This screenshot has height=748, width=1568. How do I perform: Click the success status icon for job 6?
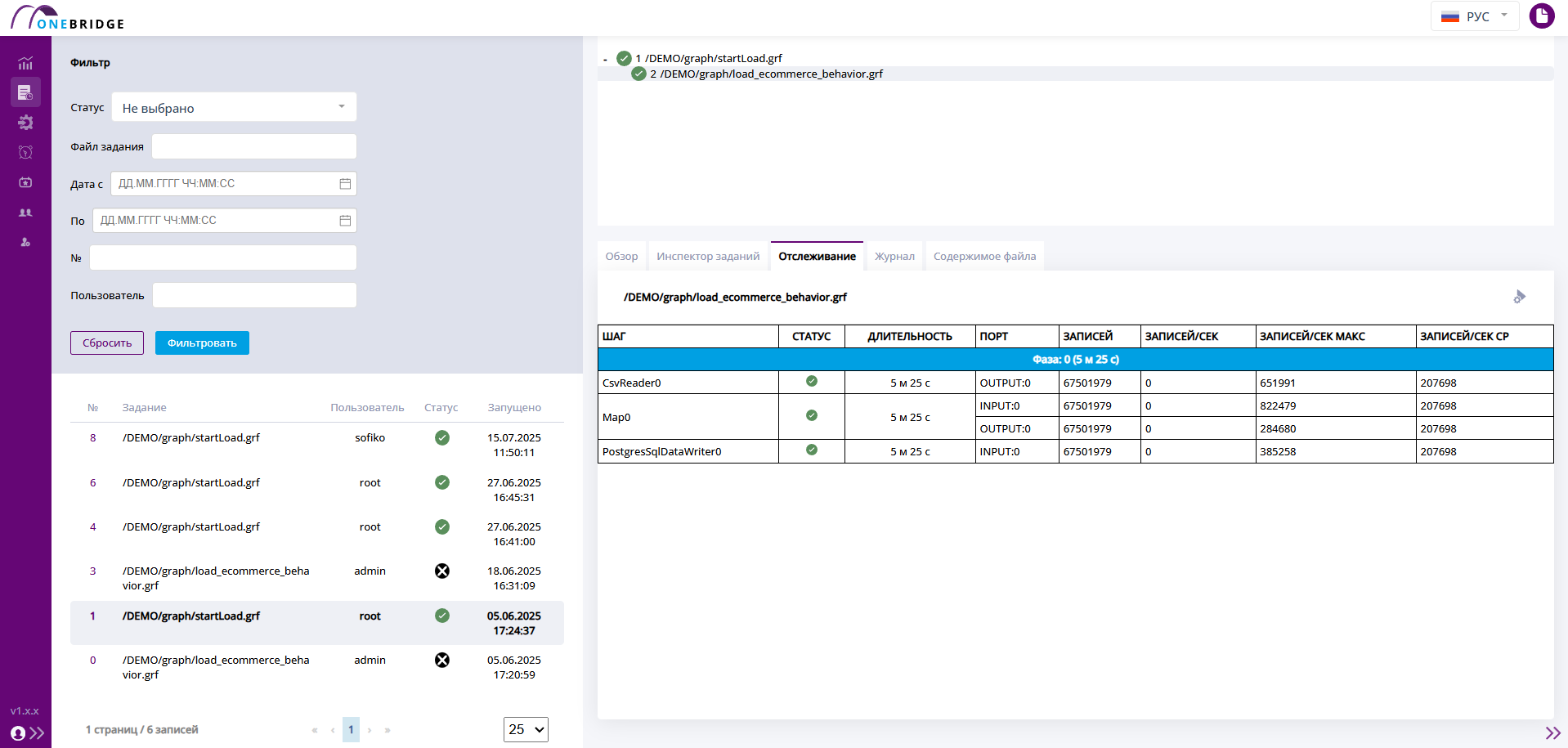(x=442, y=482)
